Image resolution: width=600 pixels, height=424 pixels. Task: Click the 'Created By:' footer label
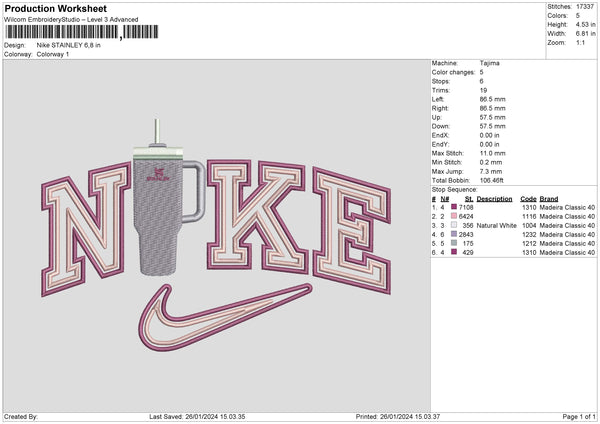click(x=21, y=417)
